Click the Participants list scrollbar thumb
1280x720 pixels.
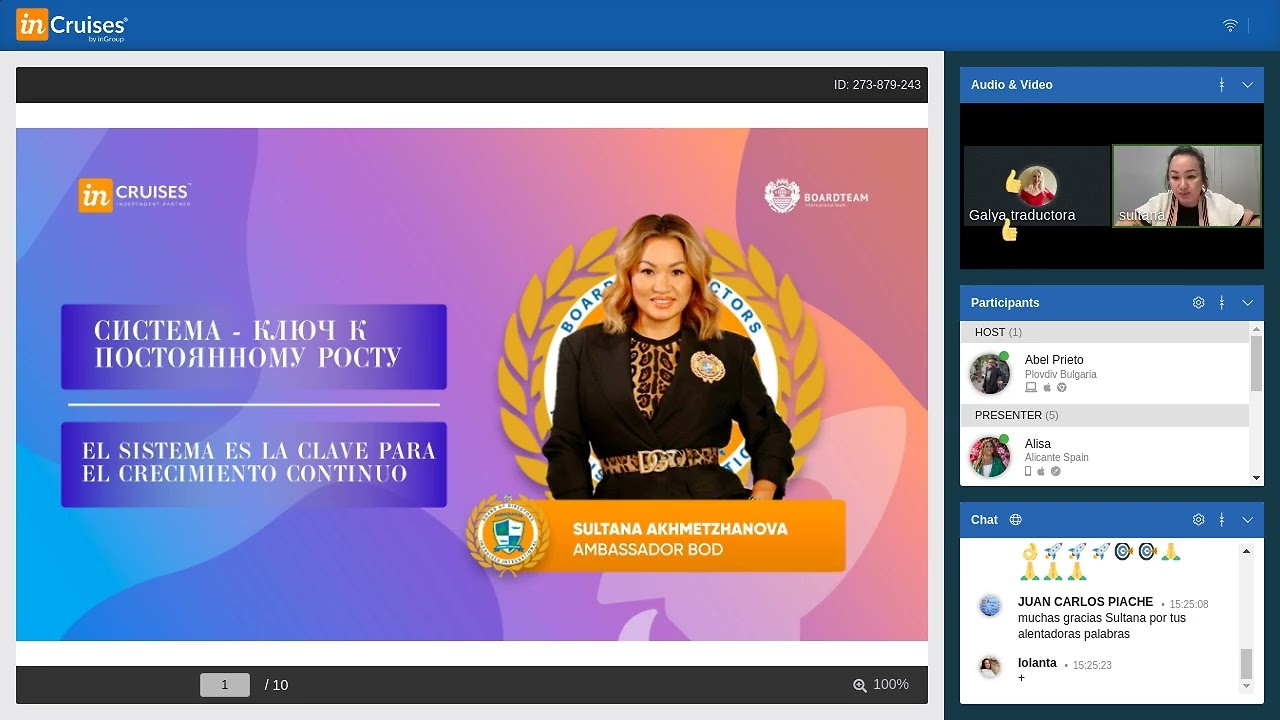coord(1257,363)
